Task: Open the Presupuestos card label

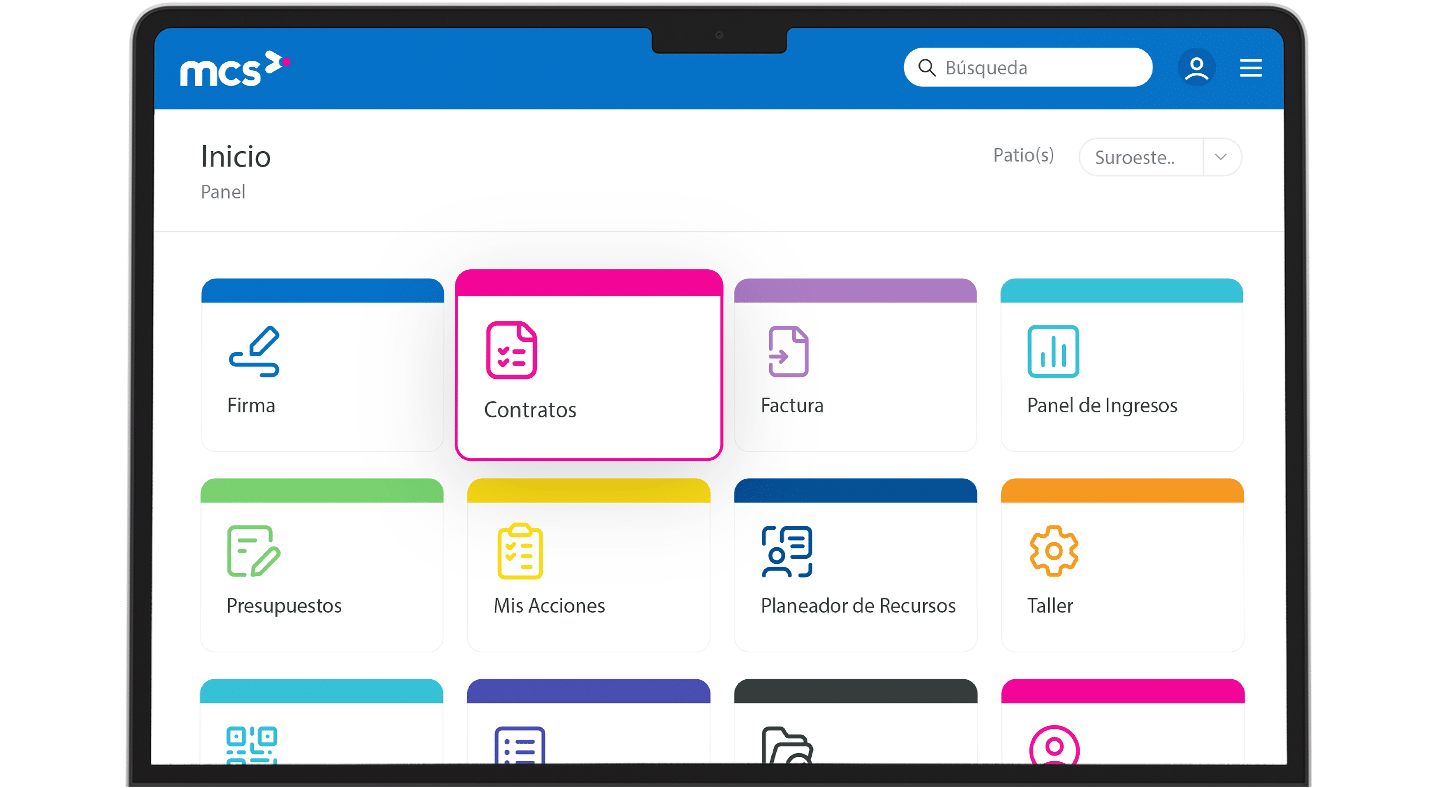Action: (x=284, y=606)
